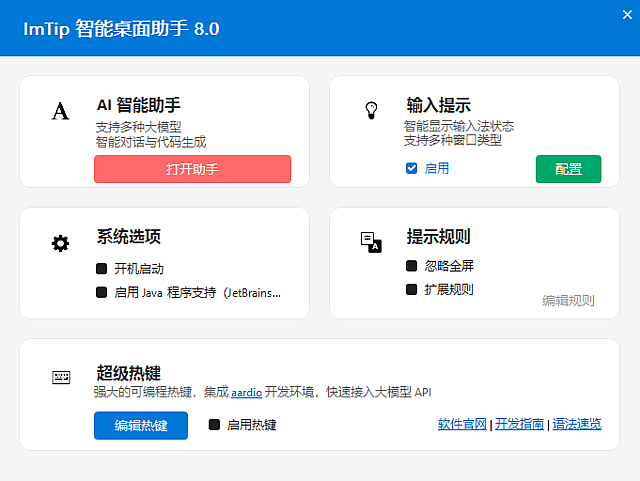The image size is (640, 481).
Task: Click the gear icon beside 系统选项
Action: click(61, 243)
